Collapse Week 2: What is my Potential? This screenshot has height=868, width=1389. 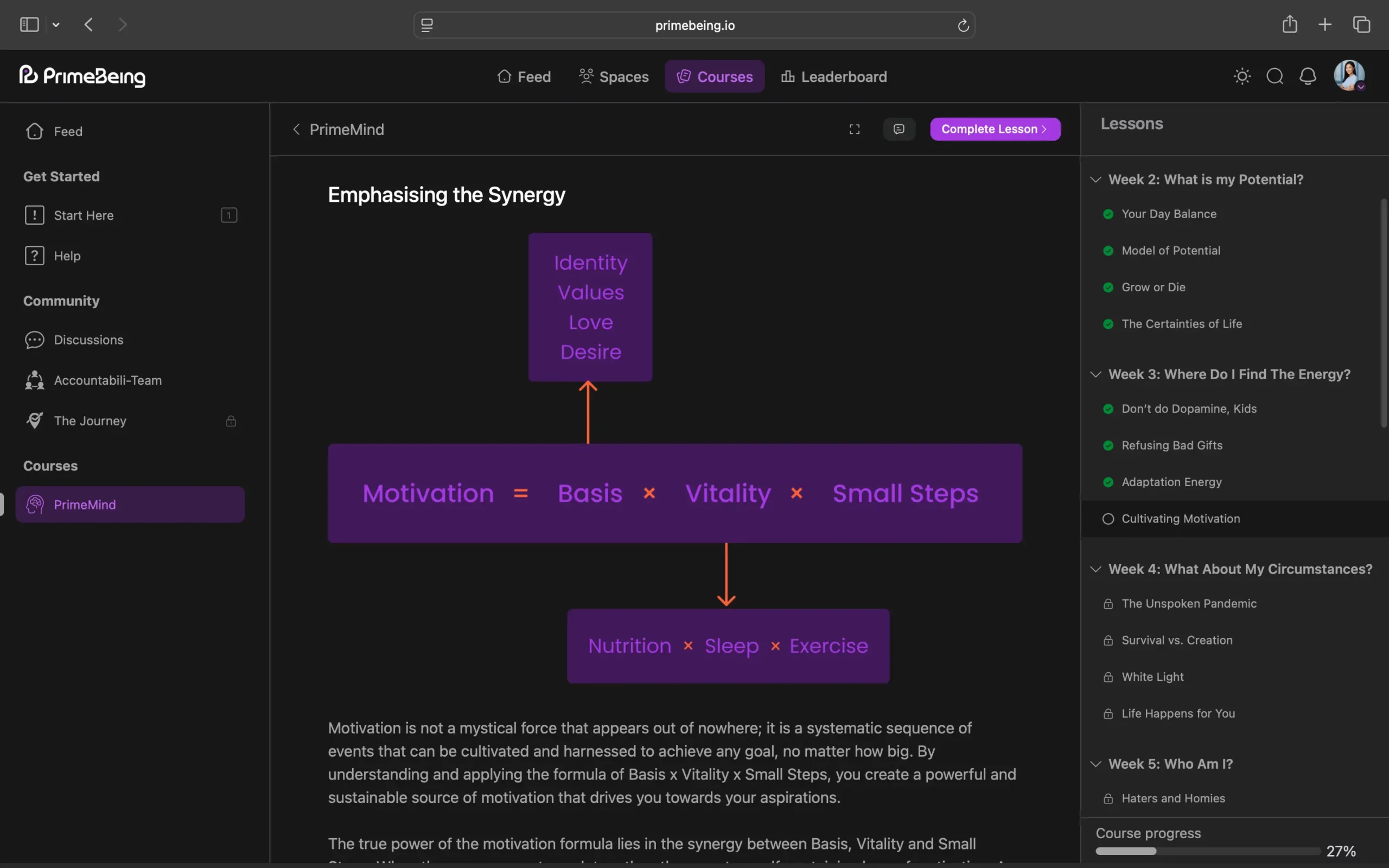(1095, 180)
